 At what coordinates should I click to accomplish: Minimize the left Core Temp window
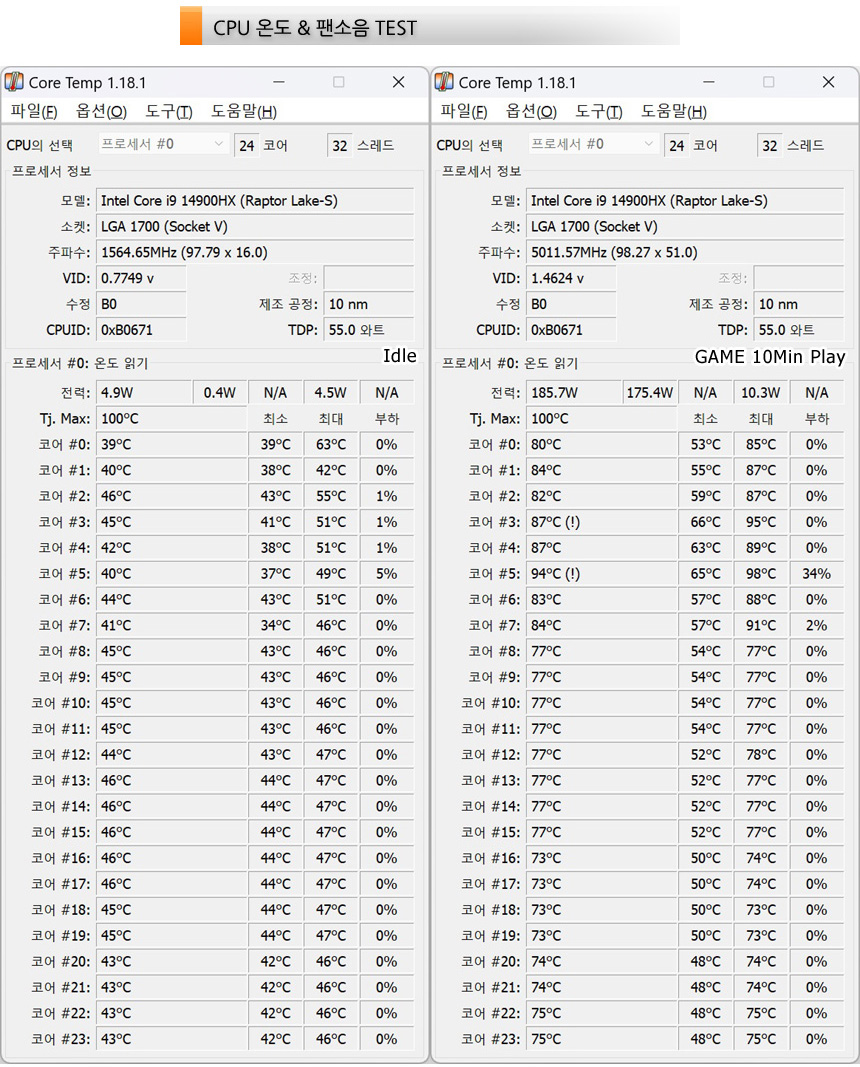[279, 82]
